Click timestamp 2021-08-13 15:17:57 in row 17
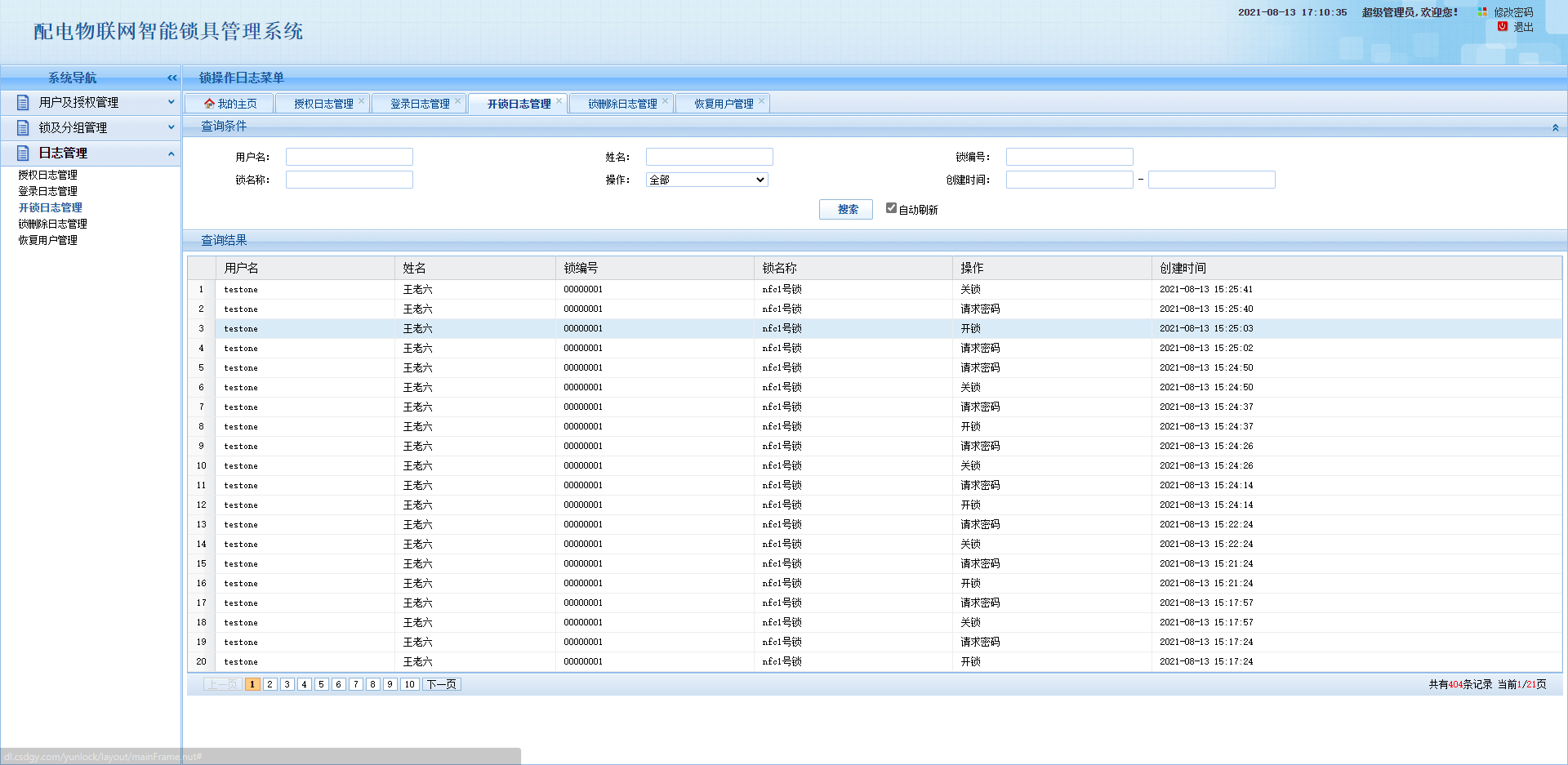The width and height of the screenshot is (1568, 765). tap(1206, 603)
